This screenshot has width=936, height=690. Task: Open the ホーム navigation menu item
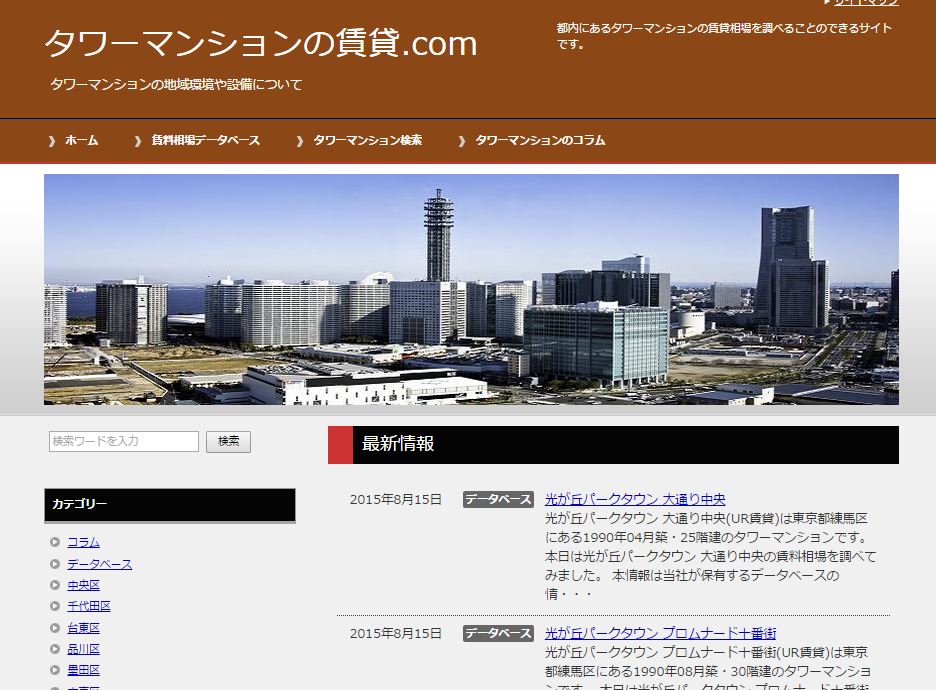click(x=82, y=141)
